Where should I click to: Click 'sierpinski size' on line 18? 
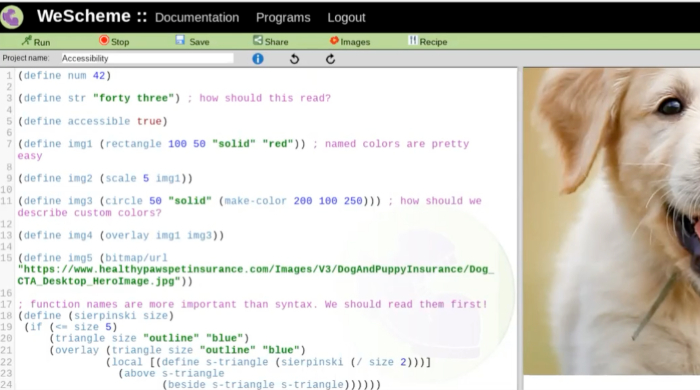121,315
